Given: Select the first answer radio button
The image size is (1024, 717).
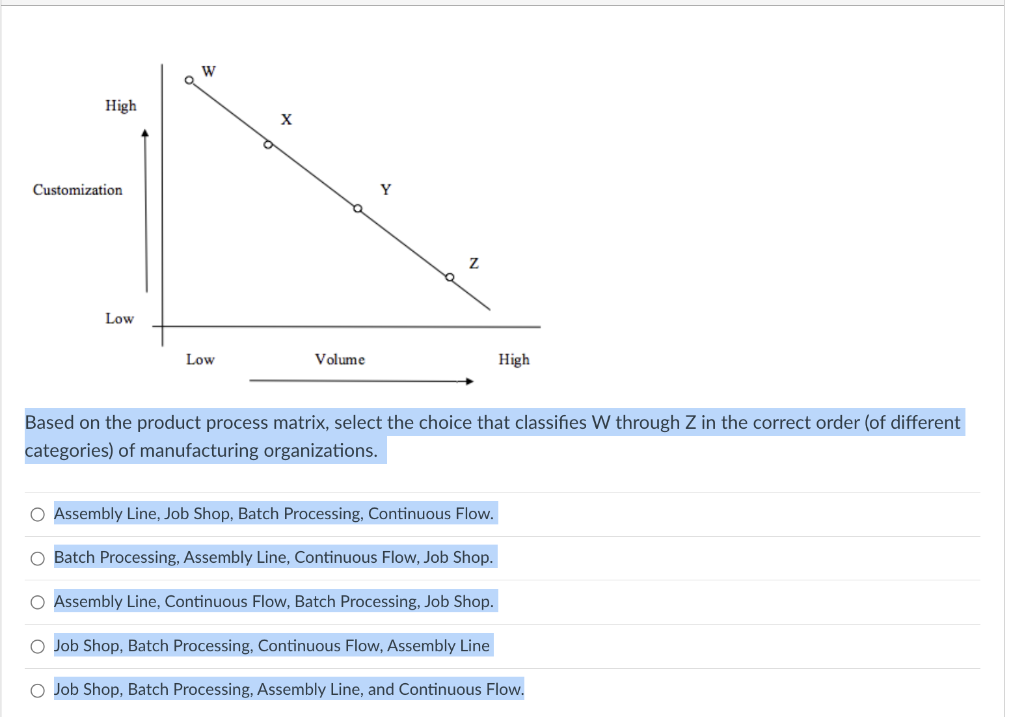Looking at the screenshot, I should coord(36,513).
